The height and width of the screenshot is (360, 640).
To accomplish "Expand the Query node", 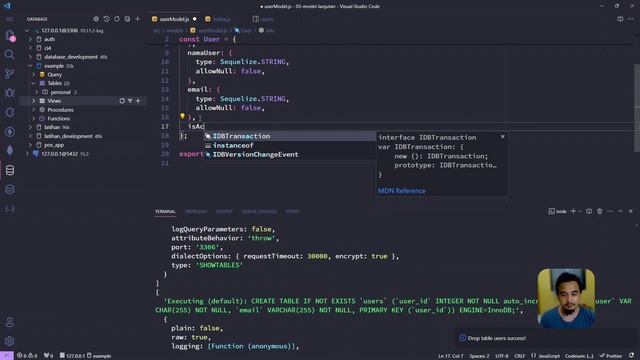I will coord(33,75).
